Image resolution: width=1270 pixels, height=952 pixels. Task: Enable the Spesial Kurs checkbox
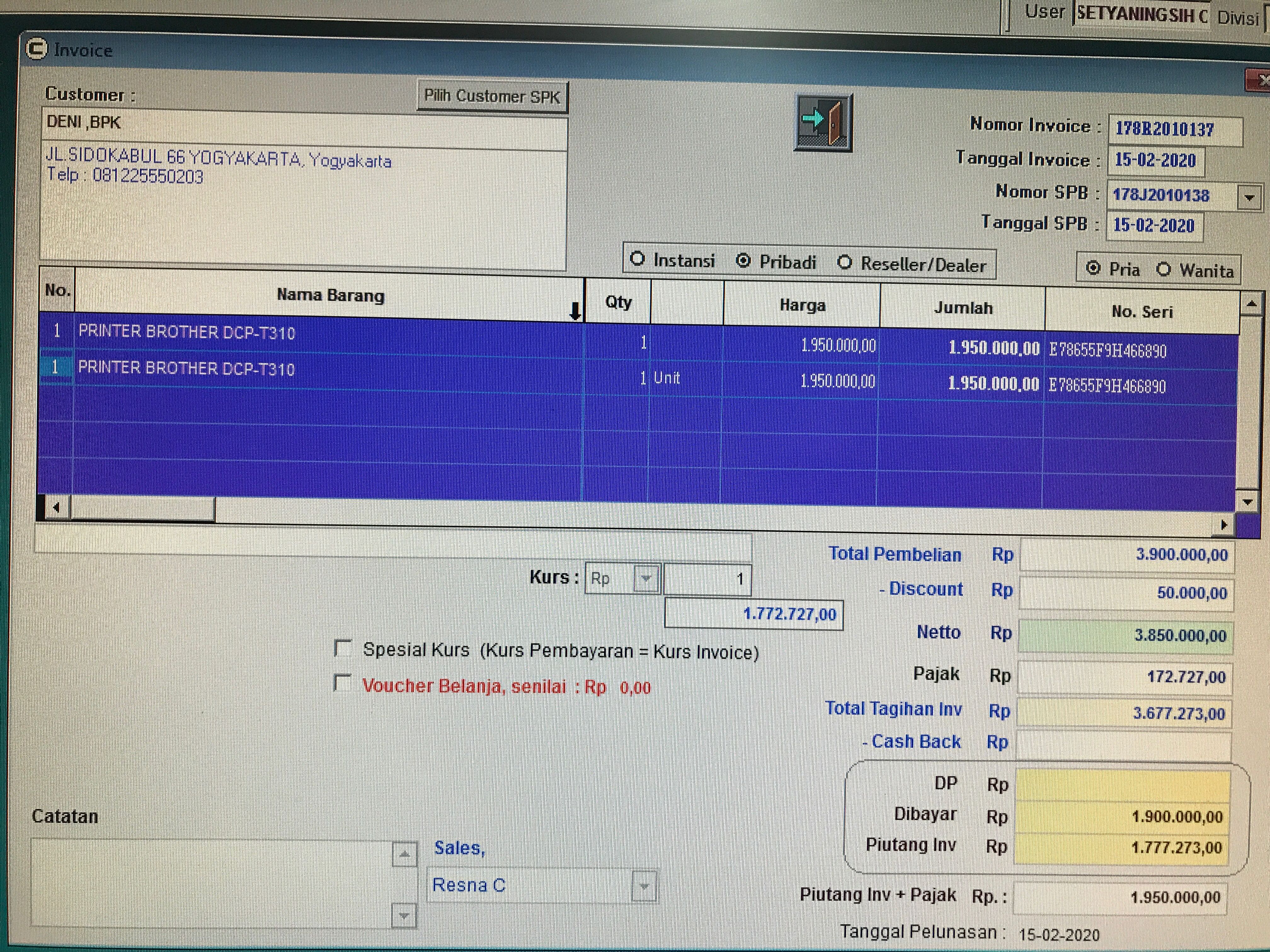point(343,649)
